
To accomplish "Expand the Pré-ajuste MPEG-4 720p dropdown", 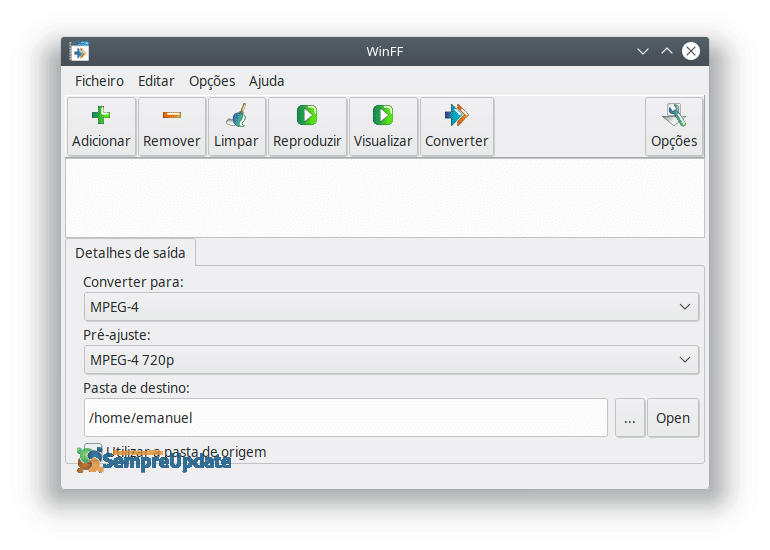I will coord(391,360).
